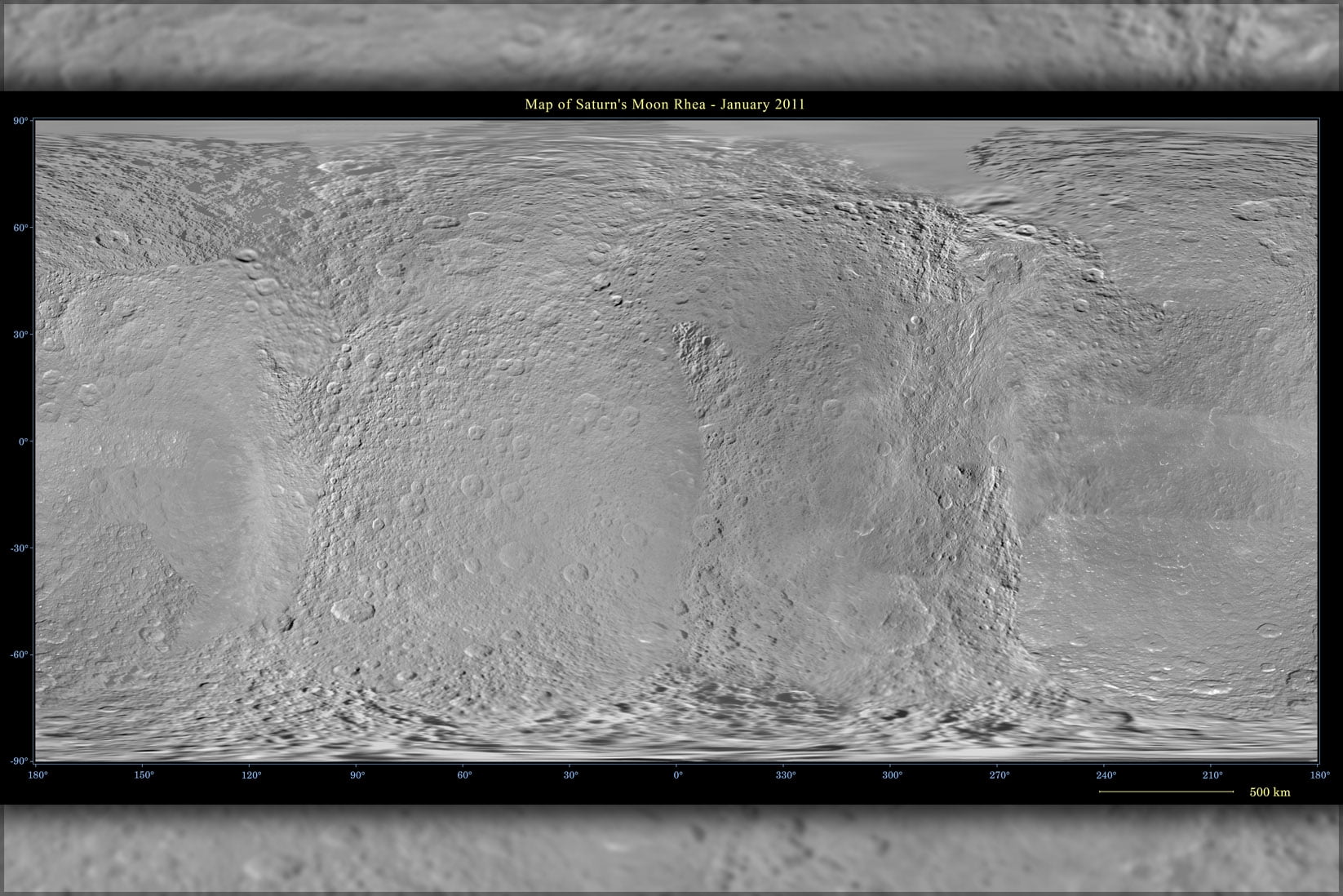Click the 60° latitude label

pos(23,228)
